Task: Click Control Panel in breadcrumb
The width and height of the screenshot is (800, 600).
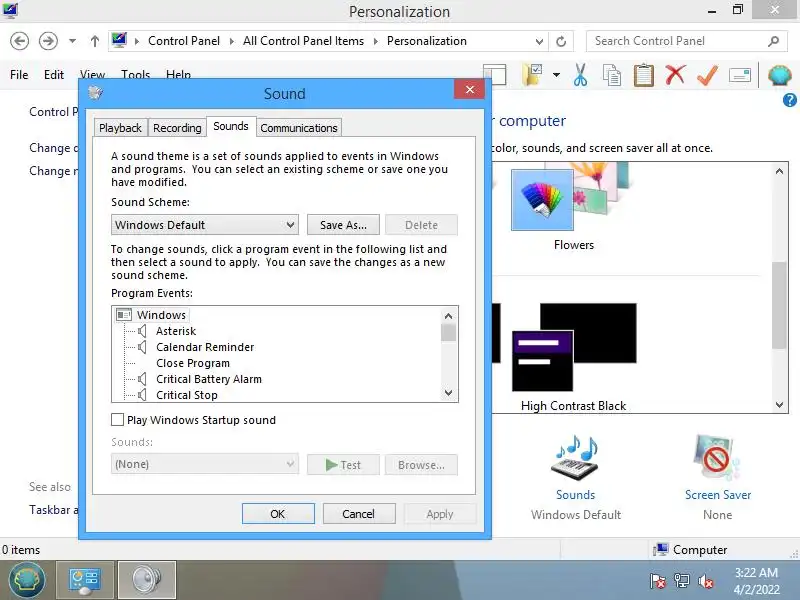Action: click(x=184, y=41)
